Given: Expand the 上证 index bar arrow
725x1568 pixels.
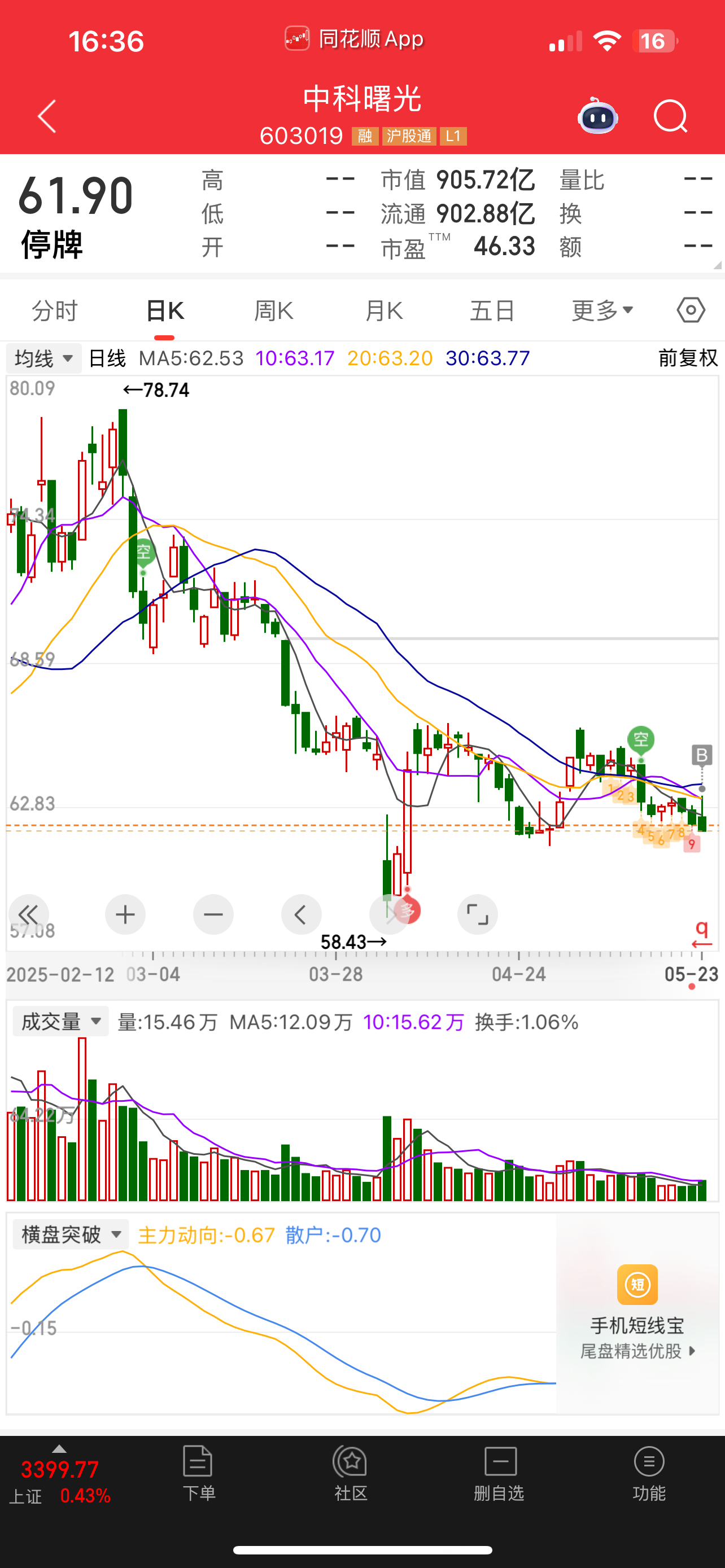Looking at the screenshot, I should (59, 1449).
